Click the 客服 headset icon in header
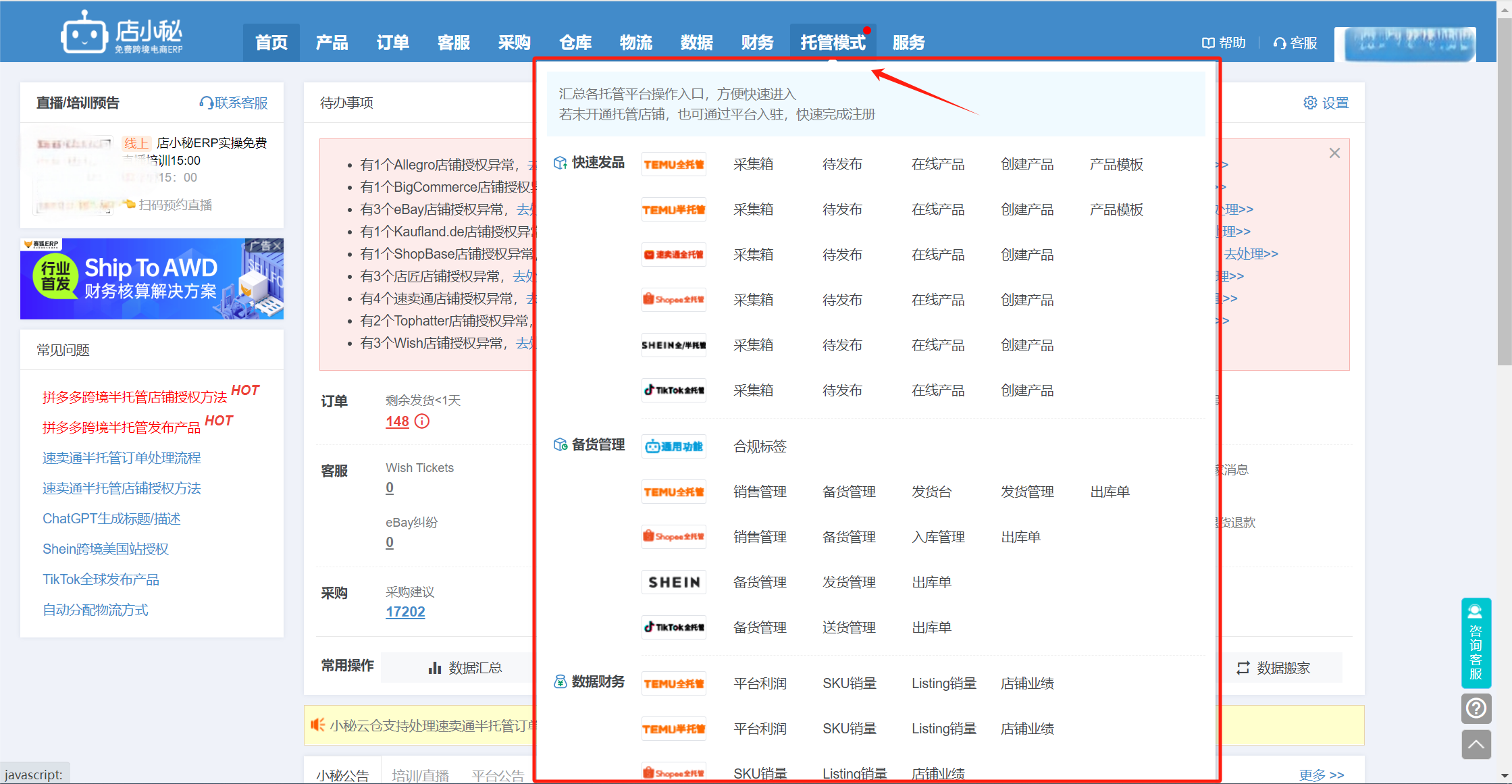The width and height of the screenshot is (1512, 784). tap(1280, 43)
